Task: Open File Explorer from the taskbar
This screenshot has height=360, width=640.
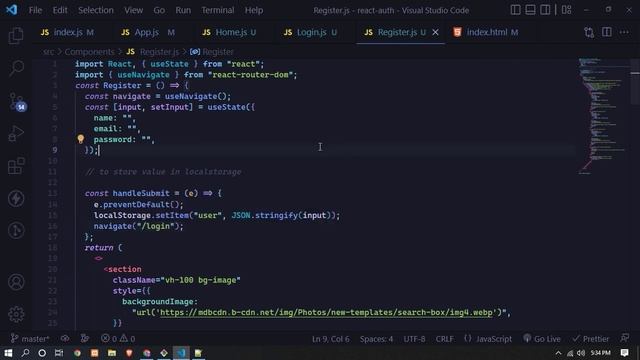Action: pyautogui.click(x=112, y=353)
